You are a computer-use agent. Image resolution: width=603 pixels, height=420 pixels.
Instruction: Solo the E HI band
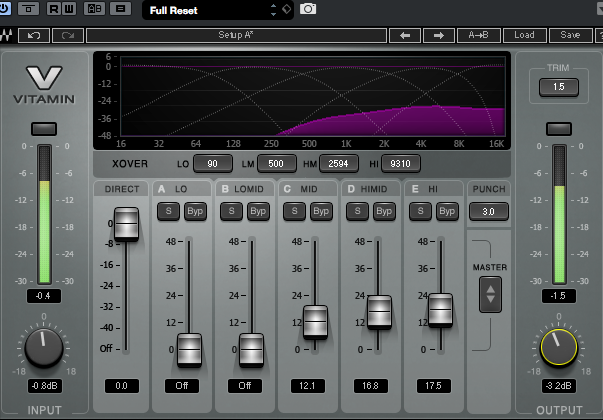point(420,211)
